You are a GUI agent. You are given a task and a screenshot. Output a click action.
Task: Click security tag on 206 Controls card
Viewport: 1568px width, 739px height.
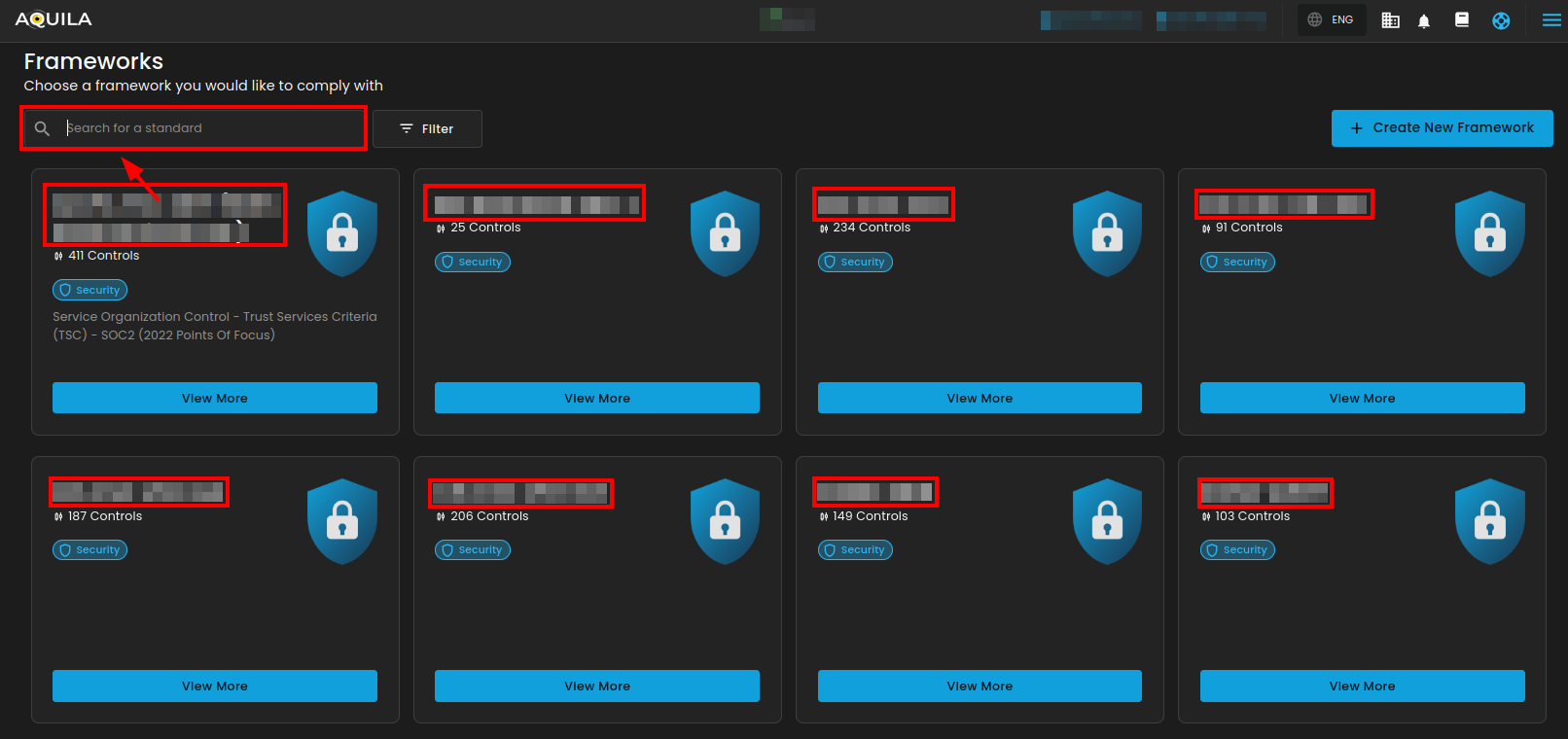coord(473,549)
